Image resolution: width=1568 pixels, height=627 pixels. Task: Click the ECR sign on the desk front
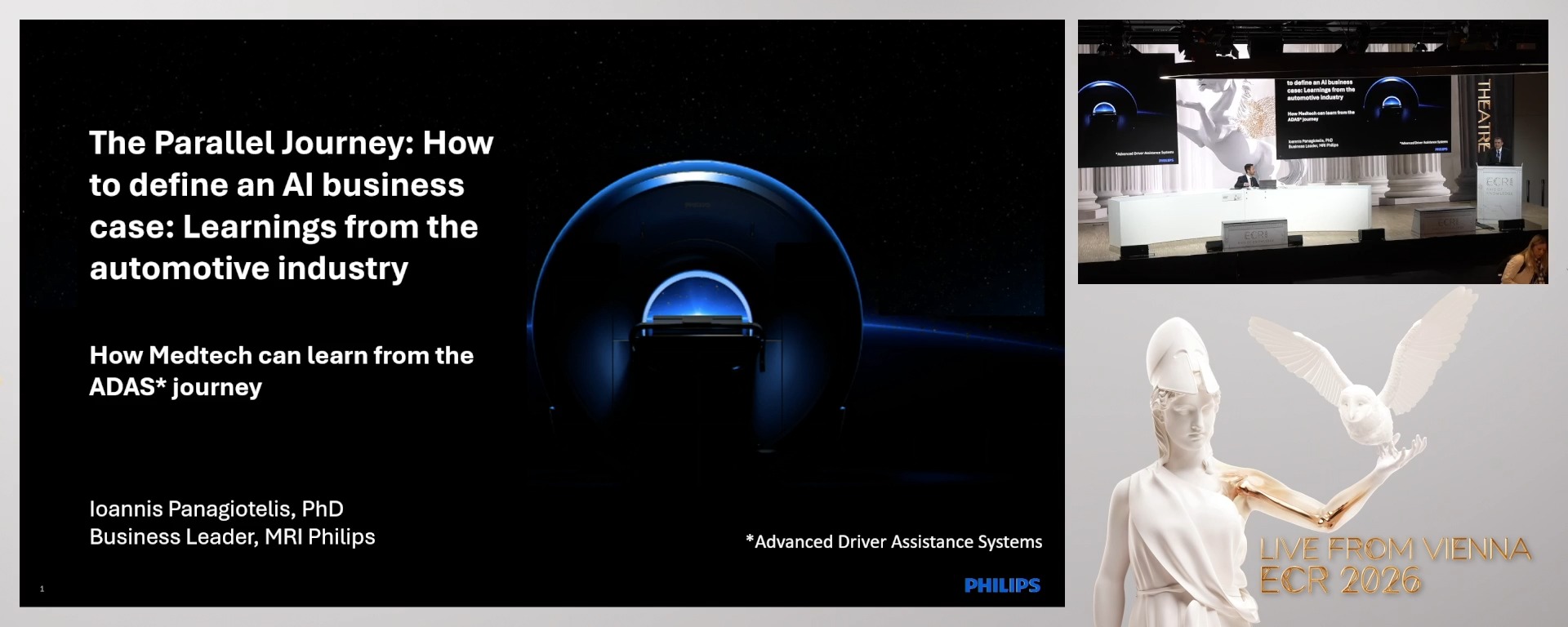point(1255,235)
